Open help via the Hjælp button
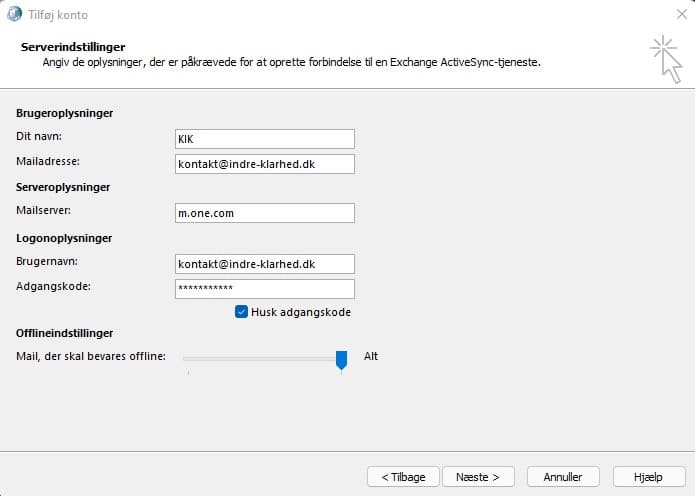Screen dimensions: 695x496 point(649,476)
